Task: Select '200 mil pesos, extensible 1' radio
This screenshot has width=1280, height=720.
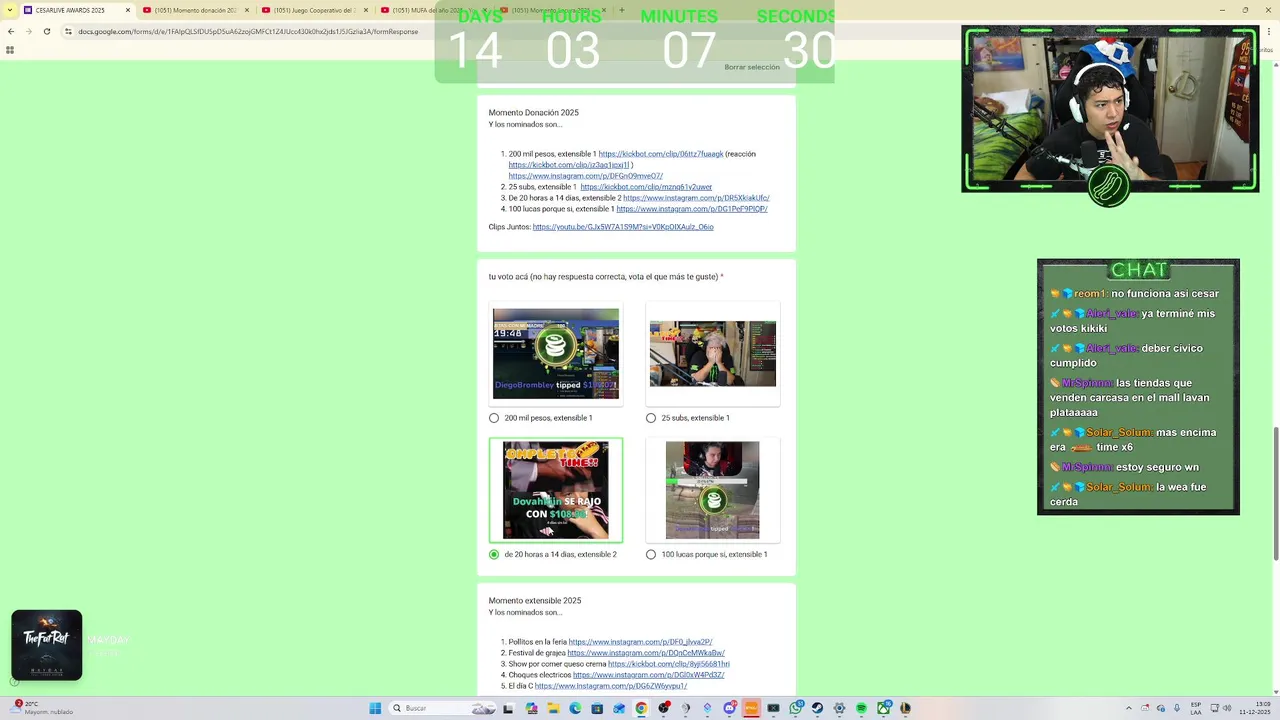Action: pos(494,418)
